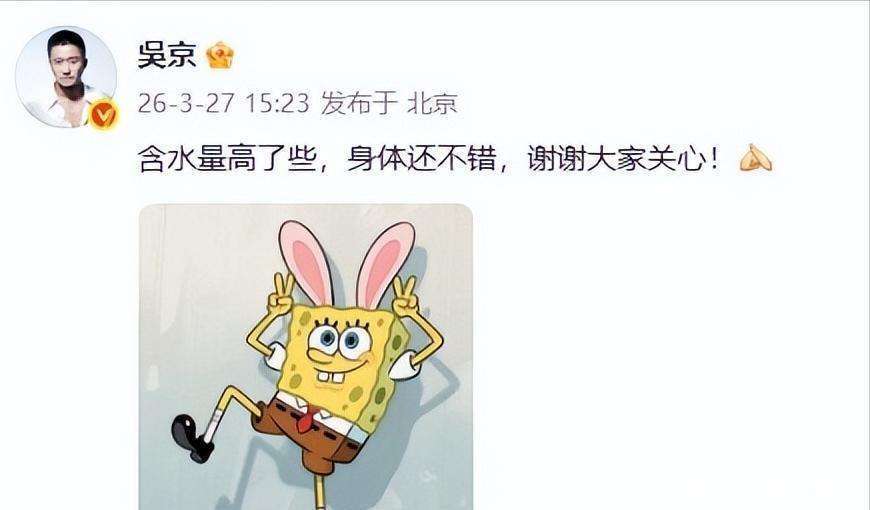The height and width of the screenshot is (510, 870).
Task: Click the phrase 含水量高了些
Action: [x=227, y=160]
